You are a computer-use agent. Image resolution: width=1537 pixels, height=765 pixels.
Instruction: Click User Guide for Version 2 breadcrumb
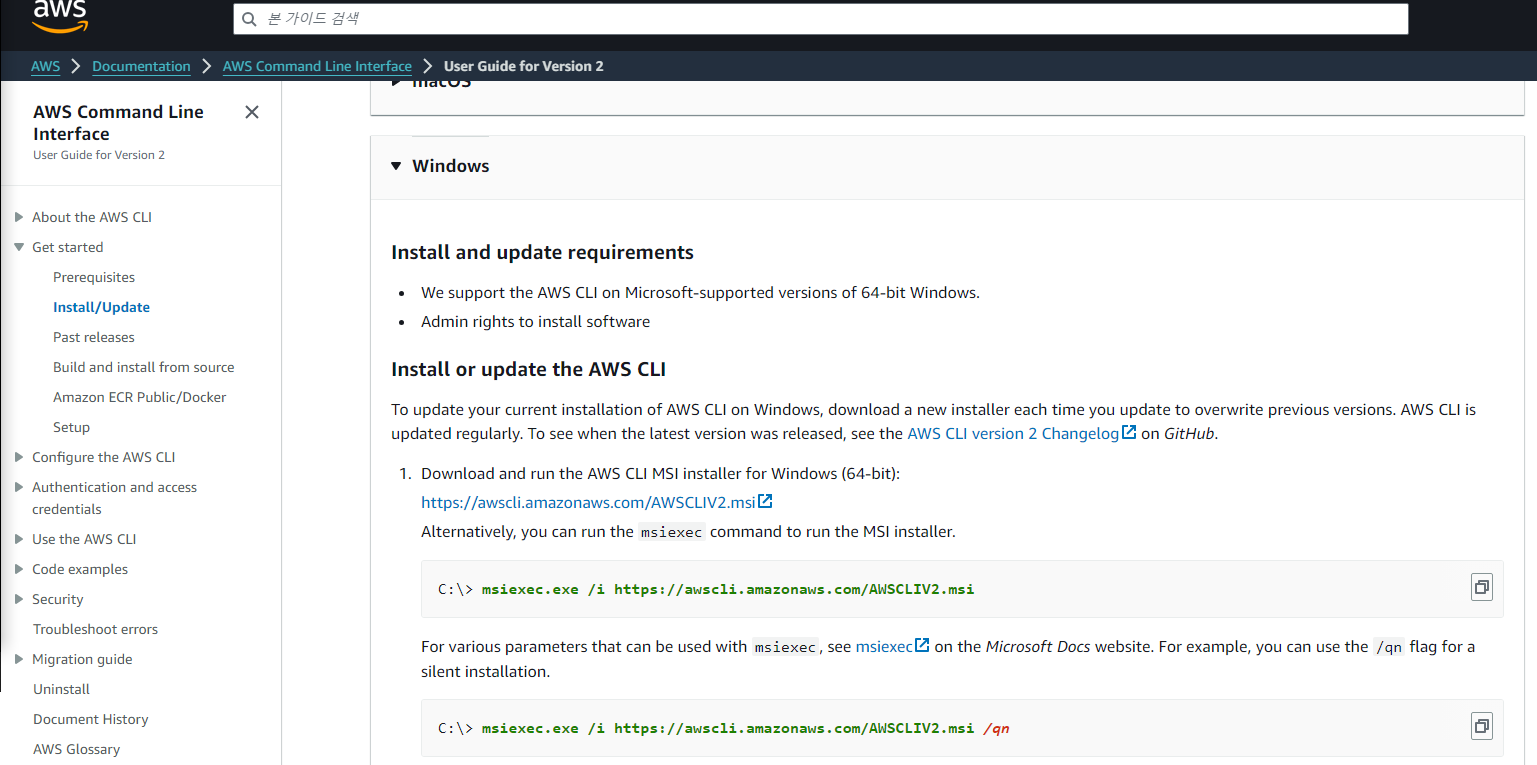coord(524,66)
